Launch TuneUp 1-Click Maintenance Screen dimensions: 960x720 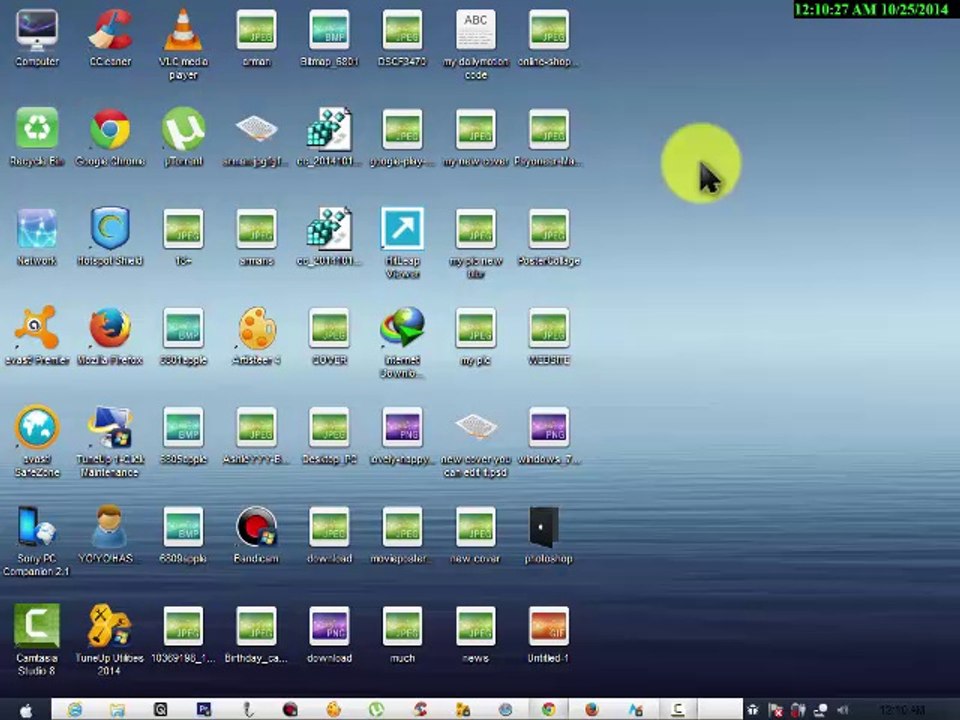coord(110,442)
